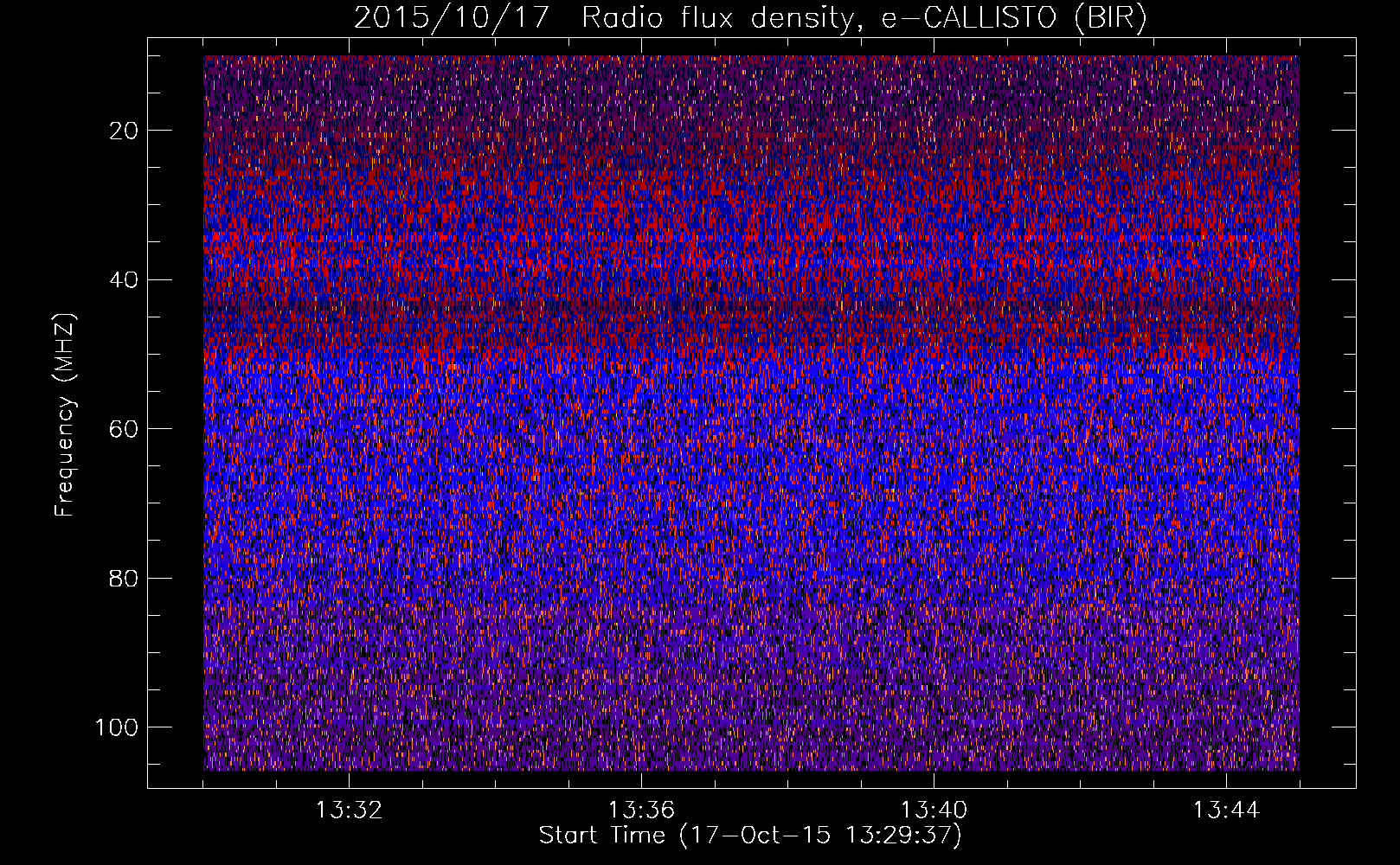Image resolution: width=1400 pixels, height=865 pixels.
Task: Click the 13:36 time tick label
Action: click(x=641, y=811)
